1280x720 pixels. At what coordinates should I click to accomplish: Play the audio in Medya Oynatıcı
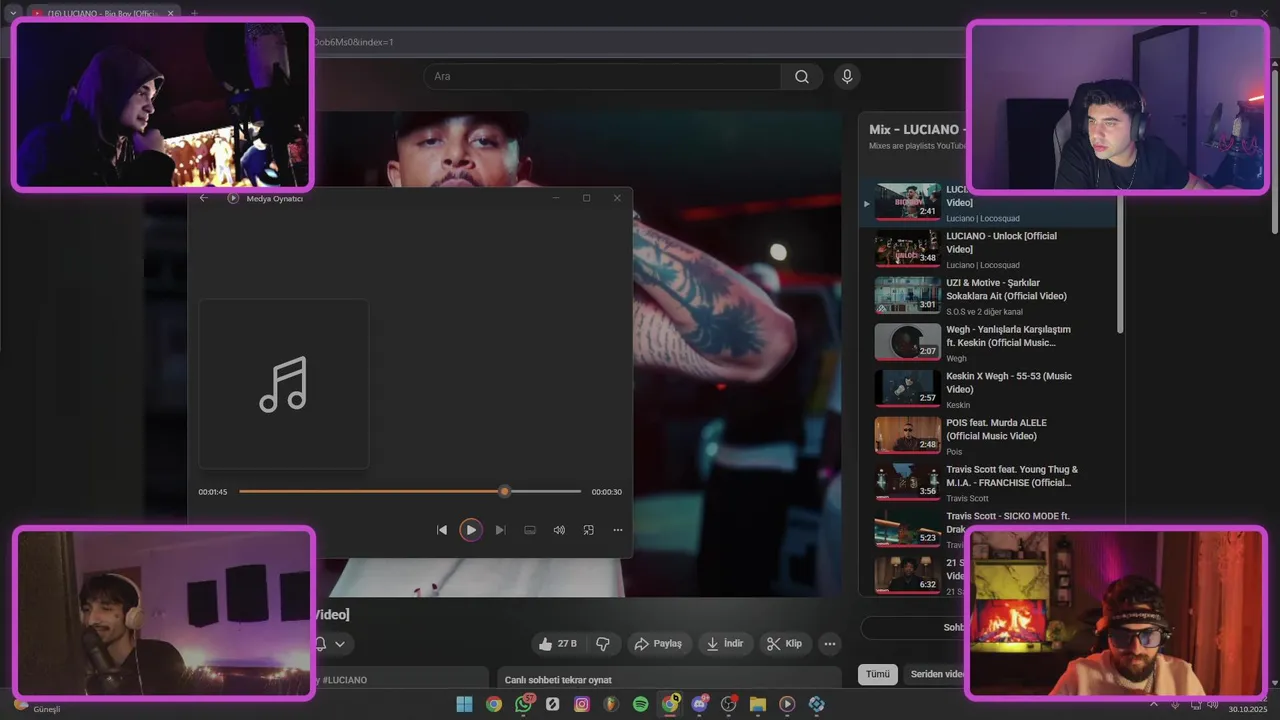(471, 530)
